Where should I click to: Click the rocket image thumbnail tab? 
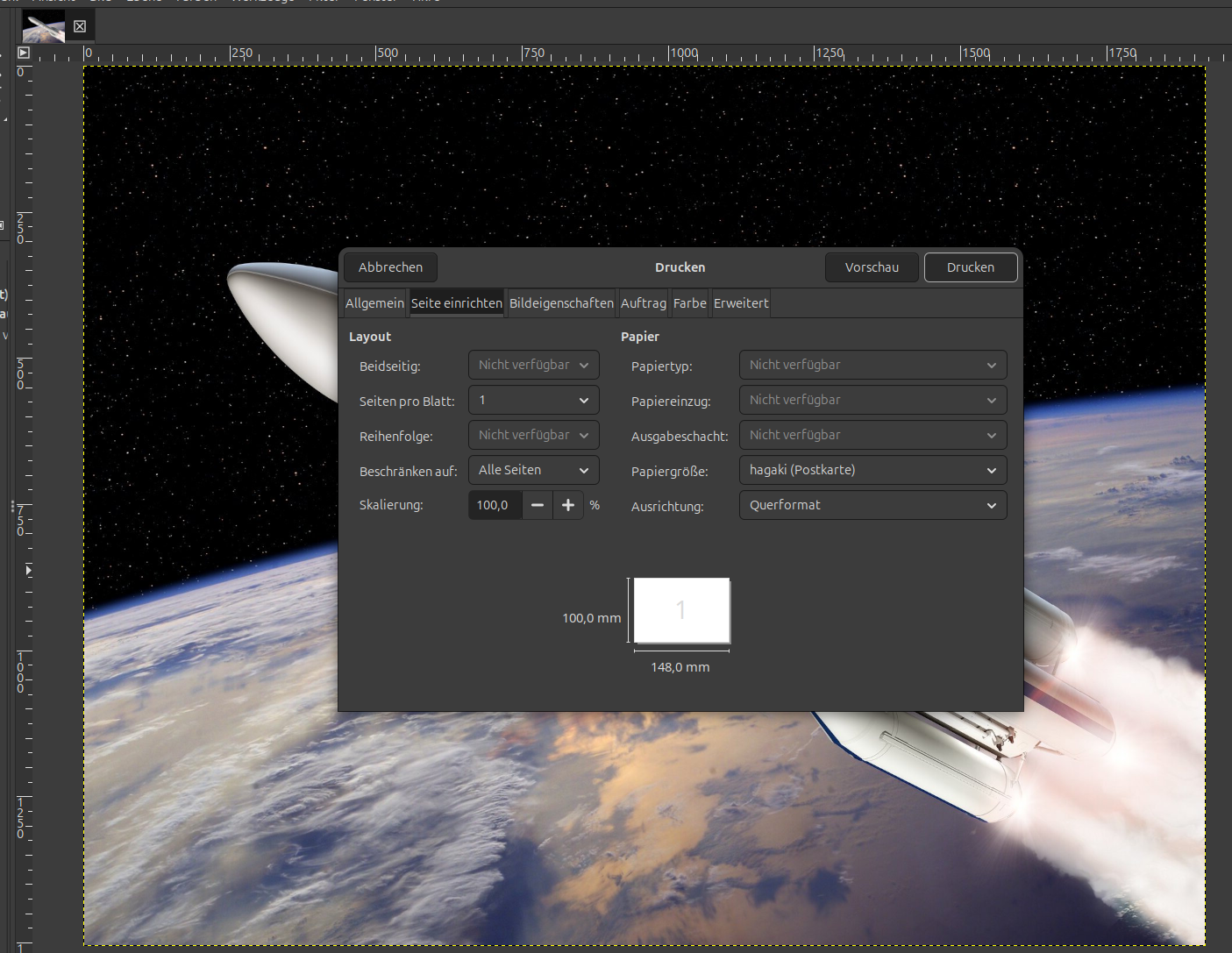point(44,27)
